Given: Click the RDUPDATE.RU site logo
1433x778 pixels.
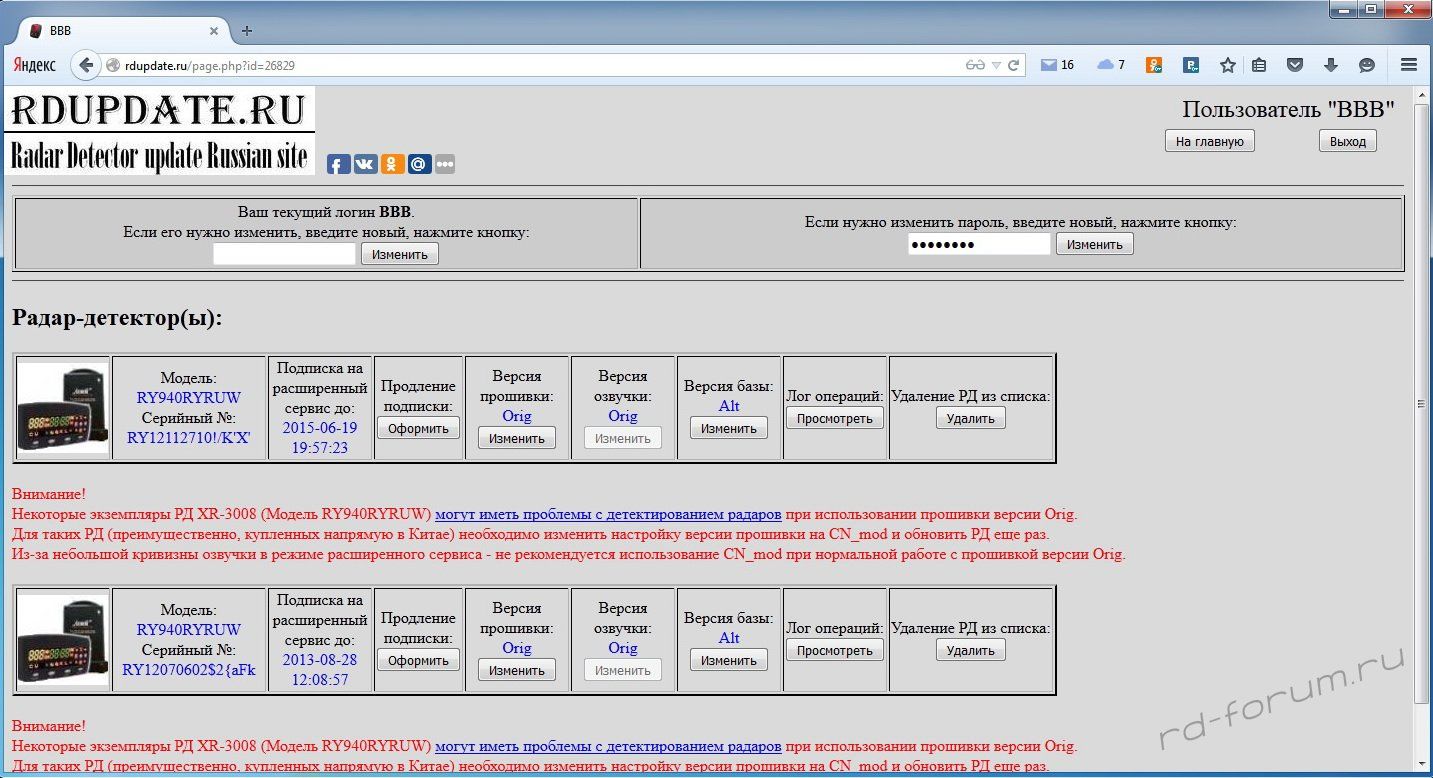Looking at the screenshot, I should click(x=160, y=131).
